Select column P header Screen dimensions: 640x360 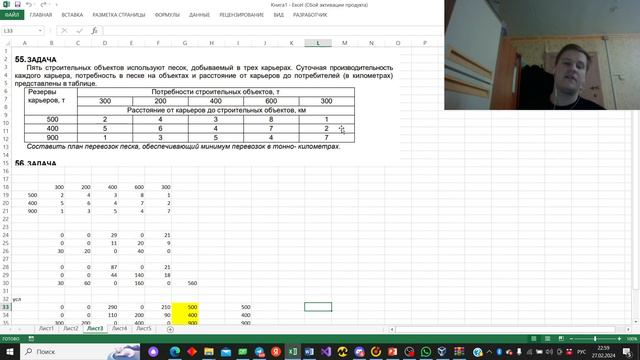click(424, 43)
